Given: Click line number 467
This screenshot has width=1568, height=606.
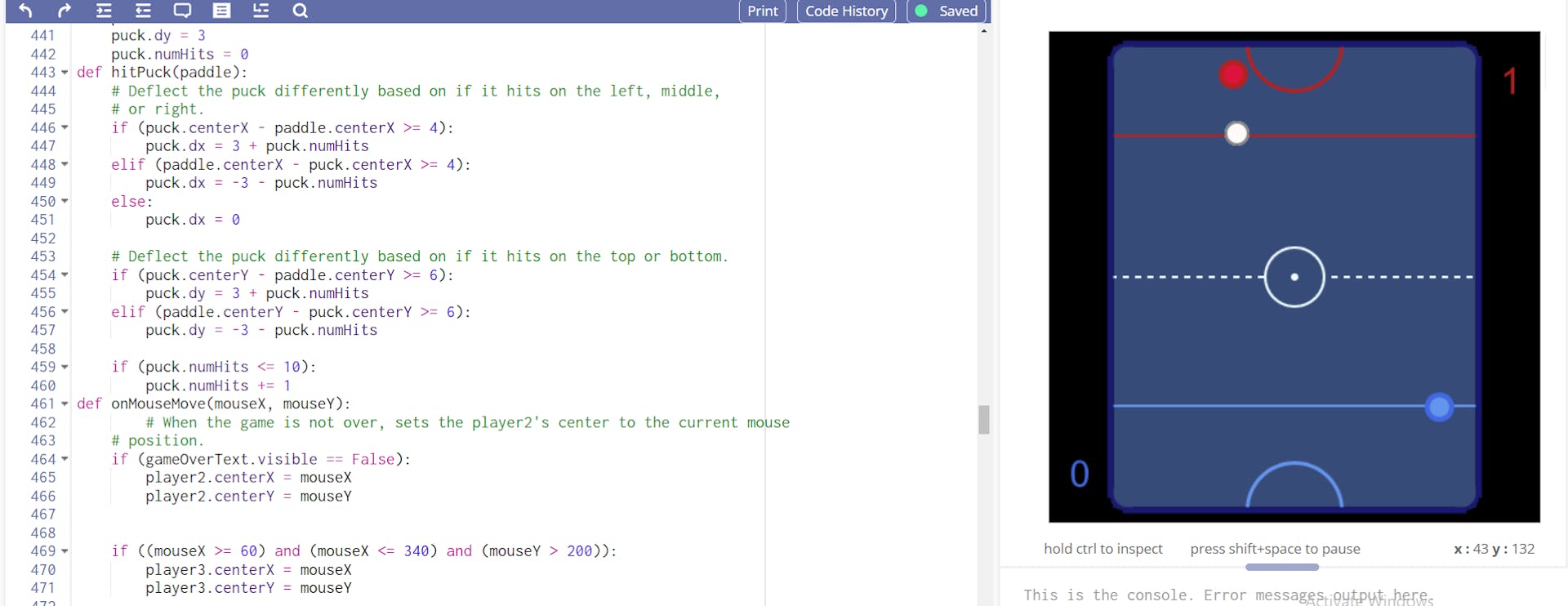Looking at the screenshot, I should click(x=42, y=515).
